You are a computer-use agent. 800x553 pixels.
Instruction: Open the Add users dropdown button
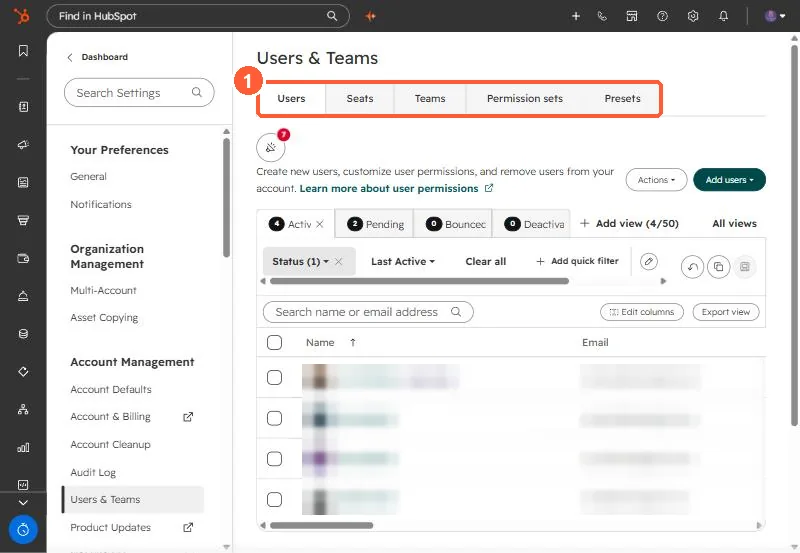[729, 180]
